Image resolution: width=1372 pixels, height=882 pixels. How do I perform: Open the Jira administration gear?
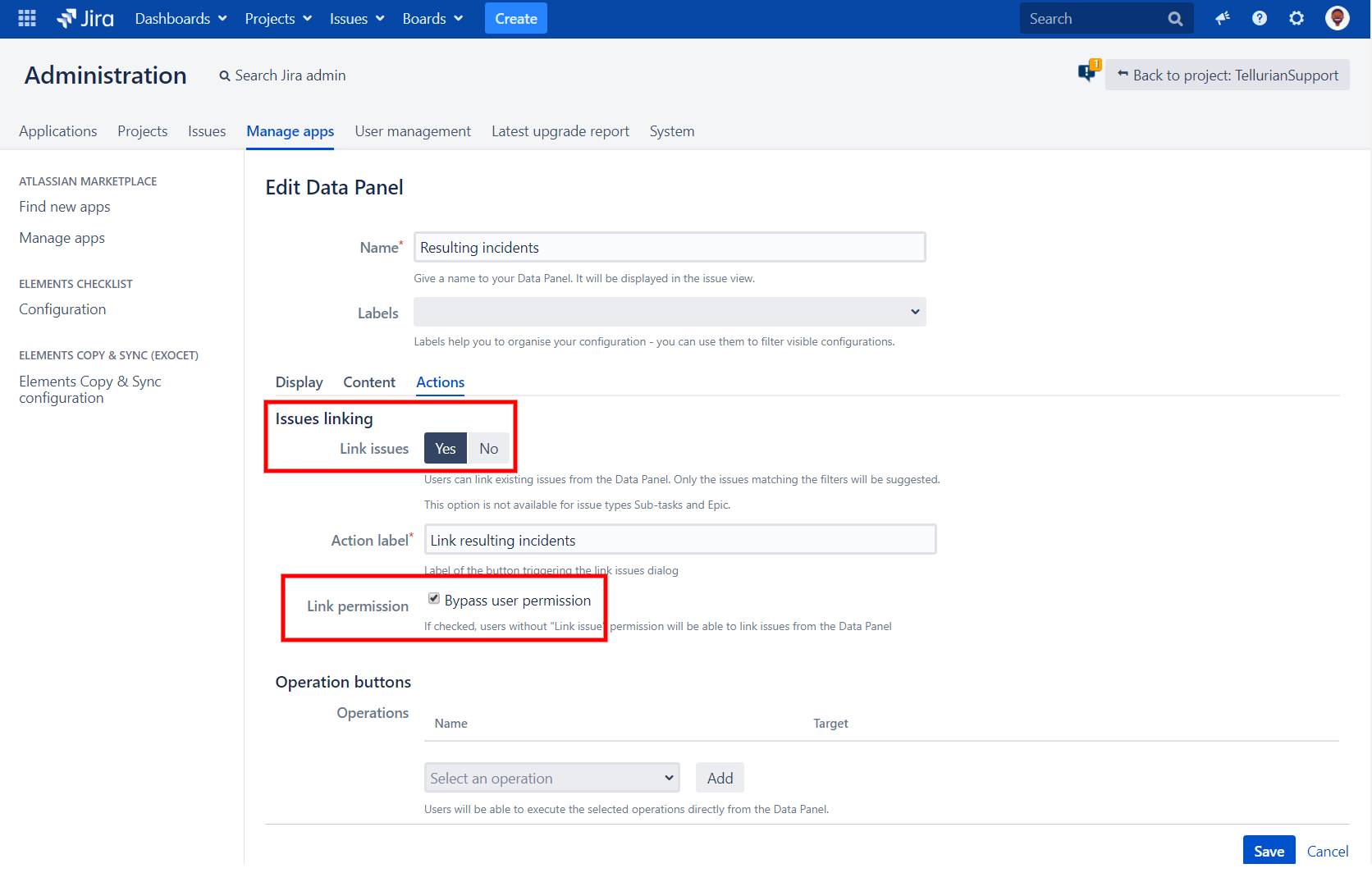point(1296,18)
